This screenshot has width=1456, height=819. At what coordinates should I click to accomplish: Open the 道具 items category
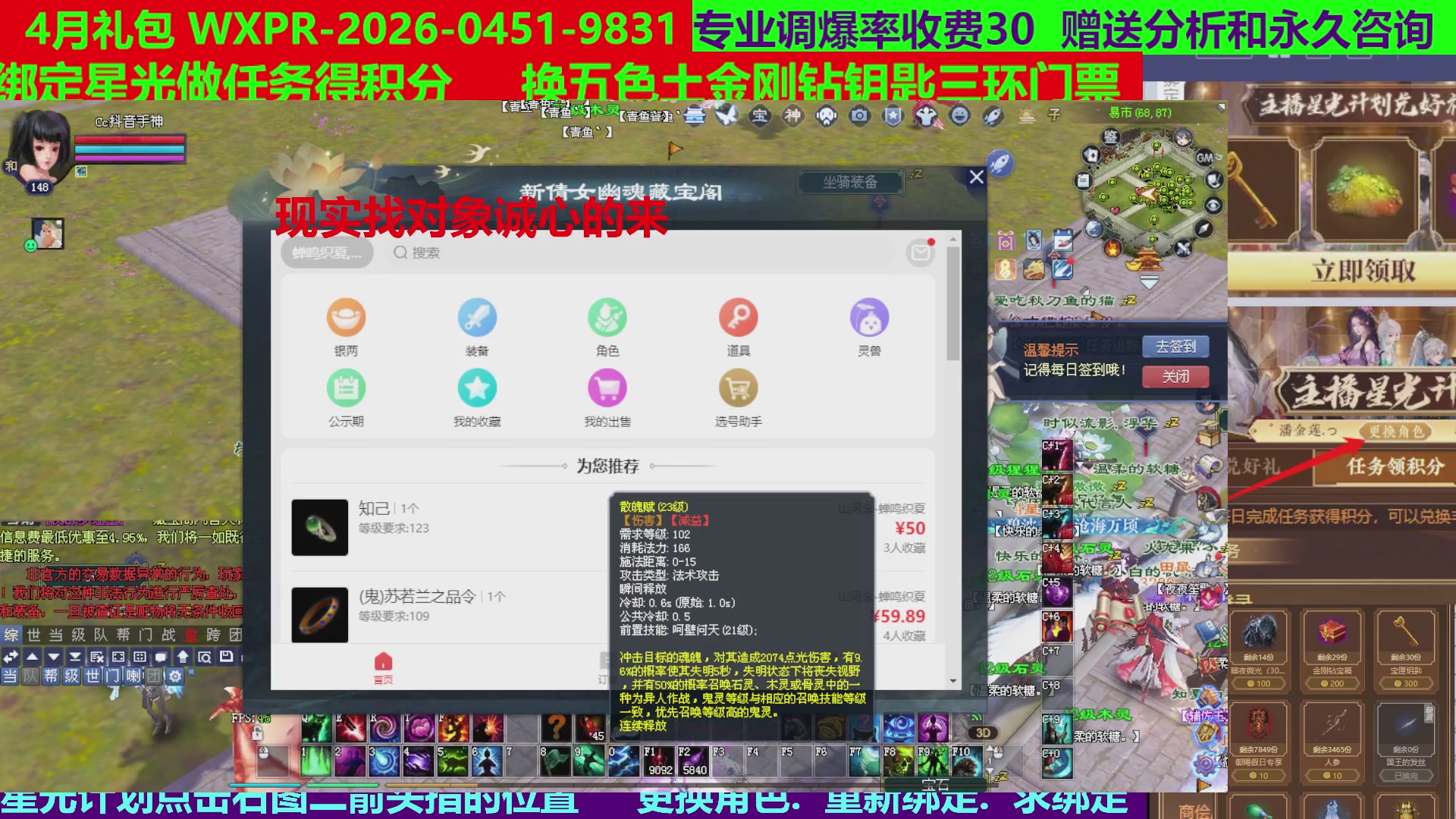pos(739,327)
